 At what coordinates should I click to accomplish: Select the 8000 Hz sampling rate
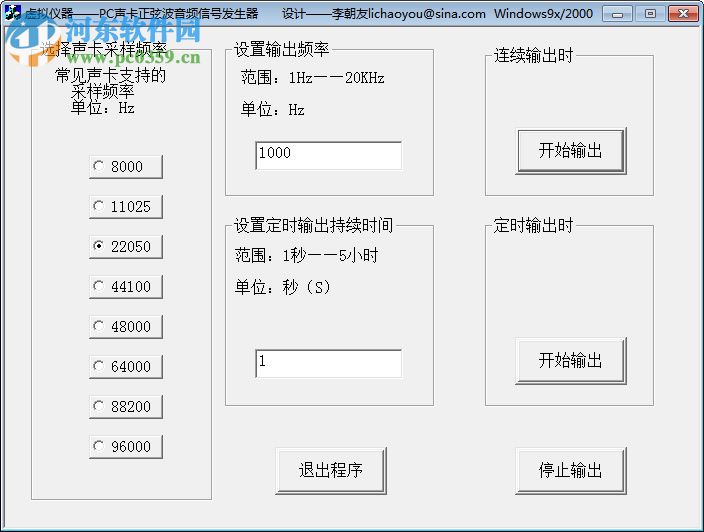(x=126, y=167)
